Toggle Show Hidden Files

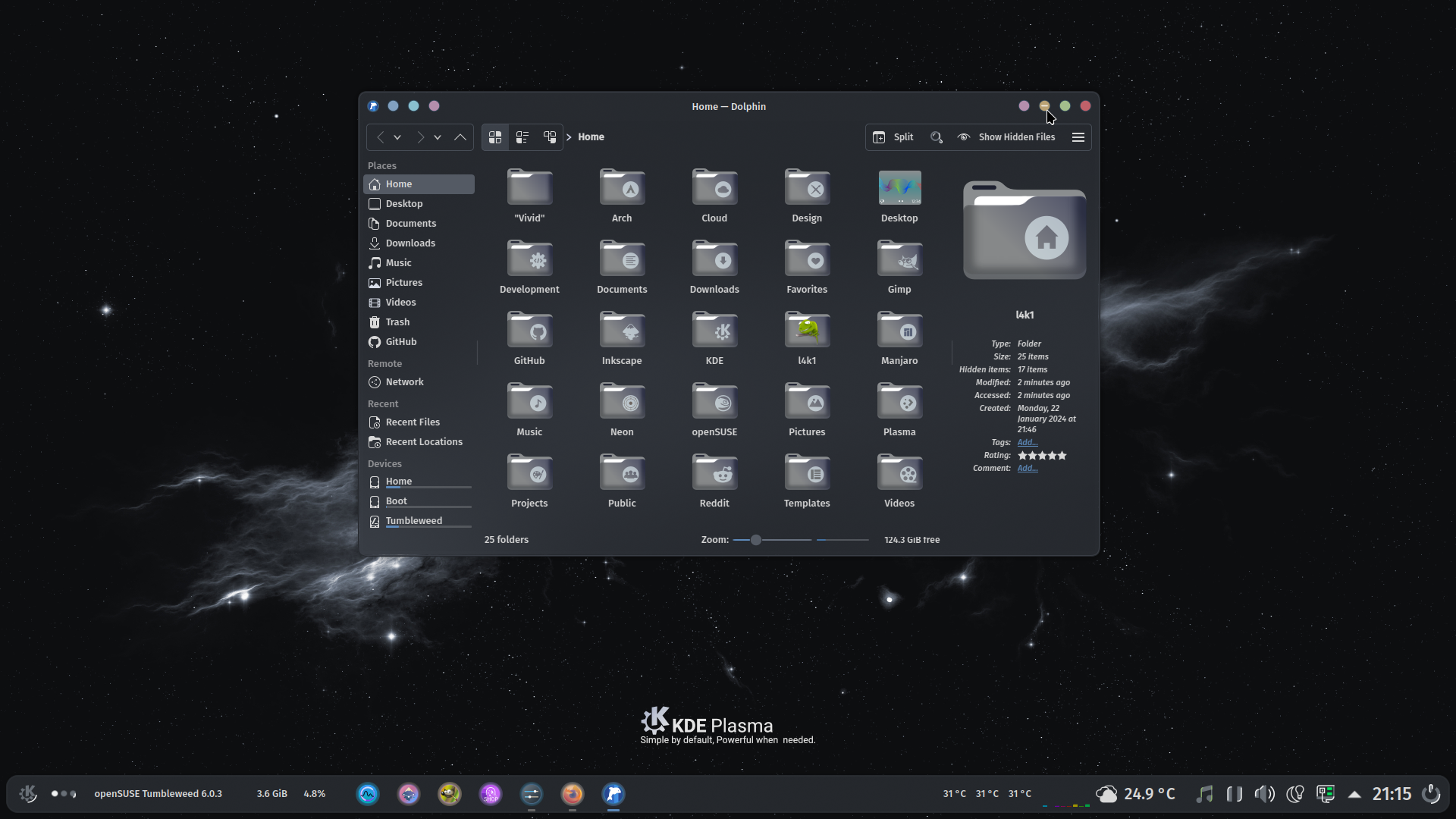pos(1006,137)
